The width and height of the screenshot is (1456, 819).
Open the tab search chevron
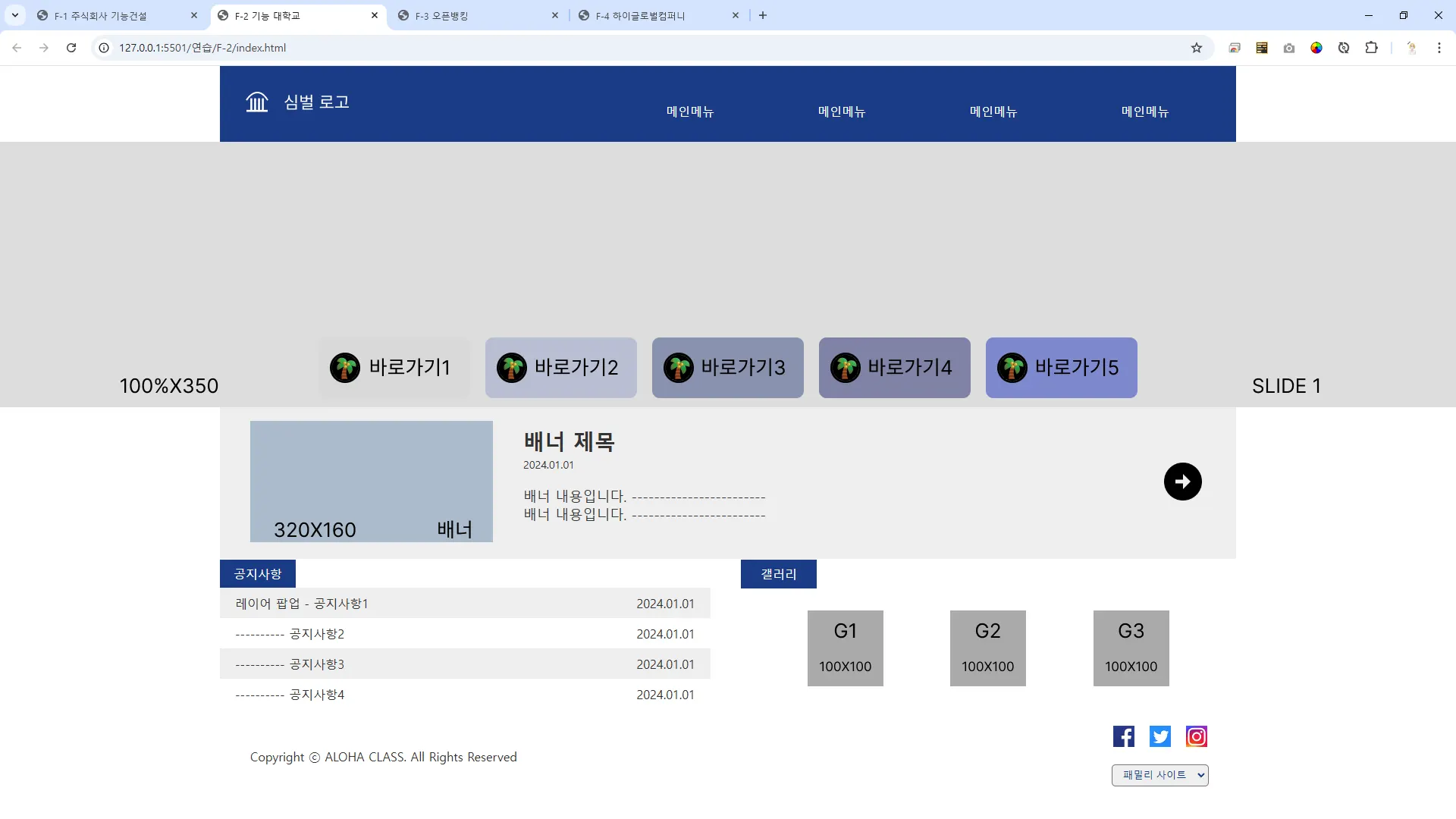(x=15, y=15)
